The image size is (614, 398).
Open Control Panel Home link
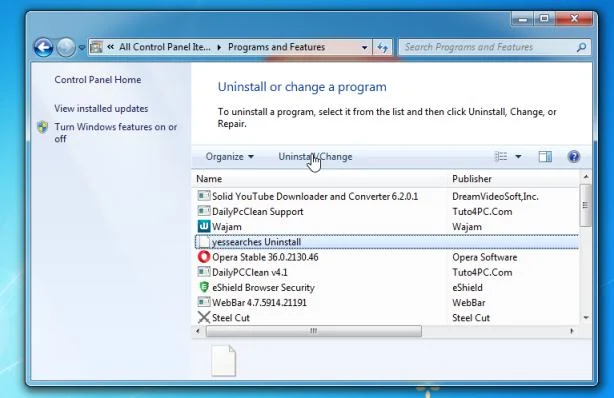[x=98, y=80]
